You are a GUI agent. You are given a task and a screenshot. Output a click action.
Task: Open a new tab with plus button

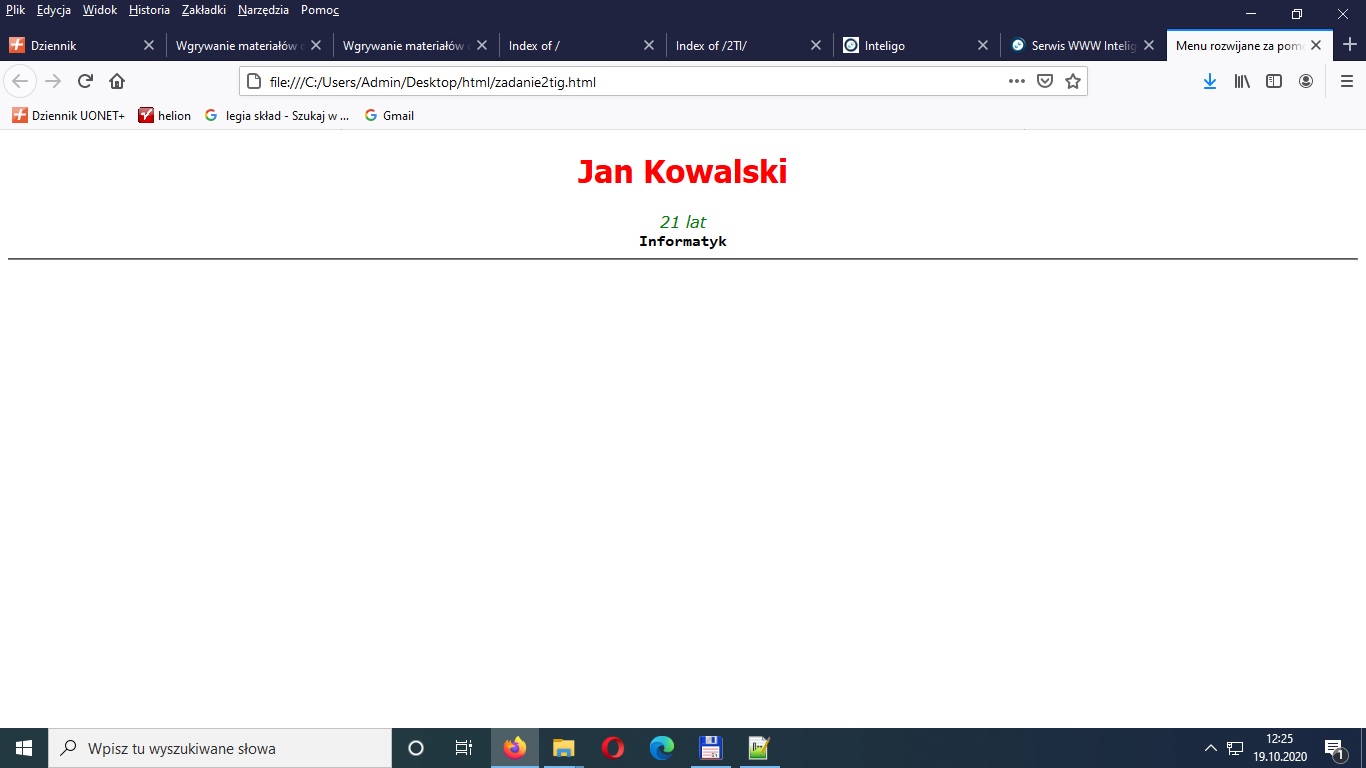click(1349, 45)
